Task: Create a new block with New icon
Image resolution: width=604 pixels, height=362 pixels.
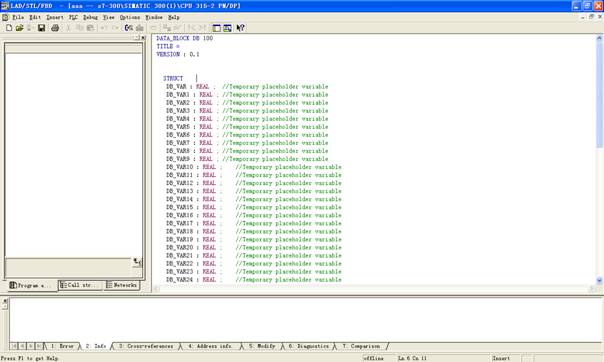Action: pos(9,28)
